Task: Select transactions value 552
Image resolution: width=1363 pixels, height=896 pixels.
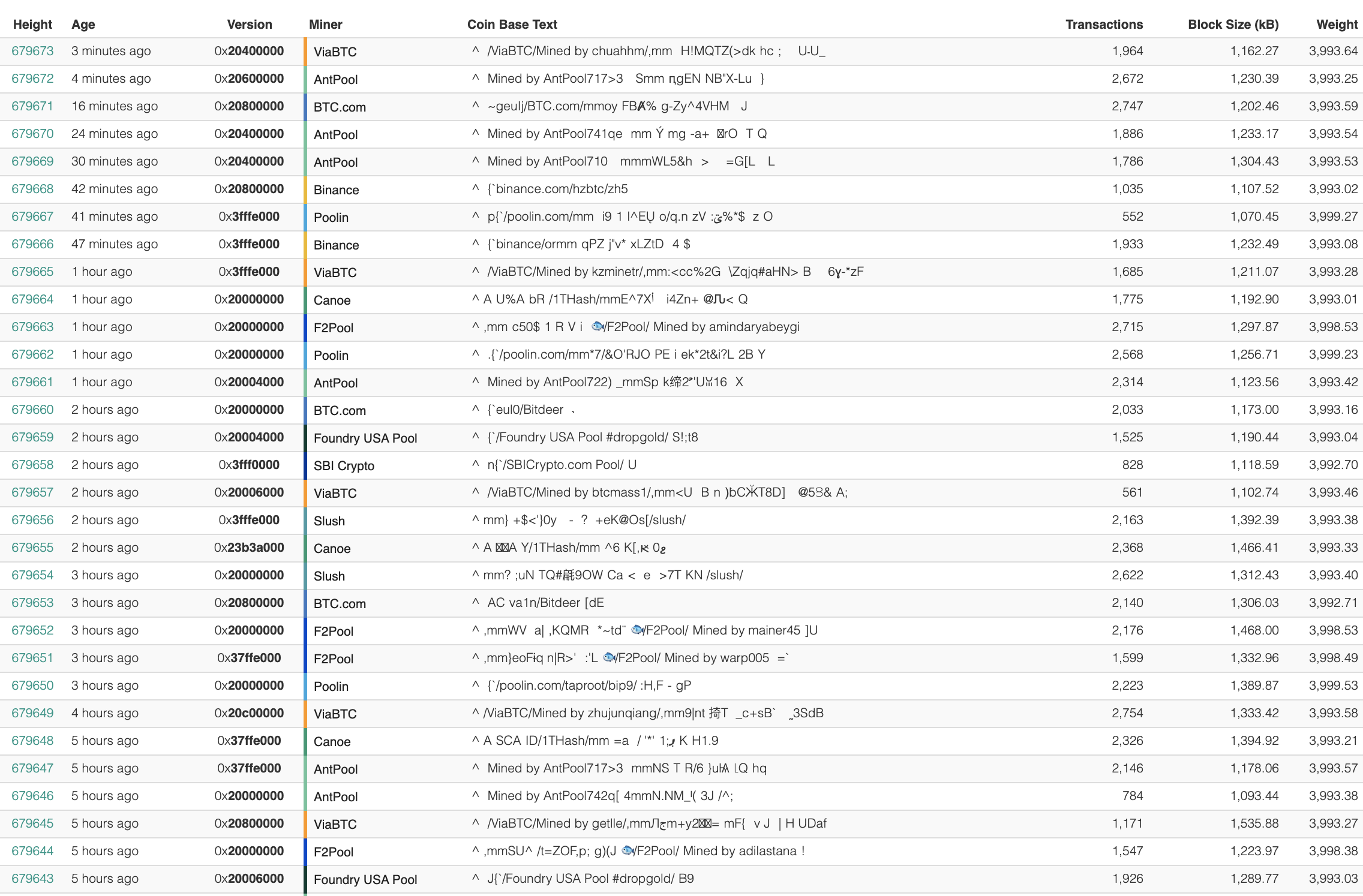Action: [1133, 217]
